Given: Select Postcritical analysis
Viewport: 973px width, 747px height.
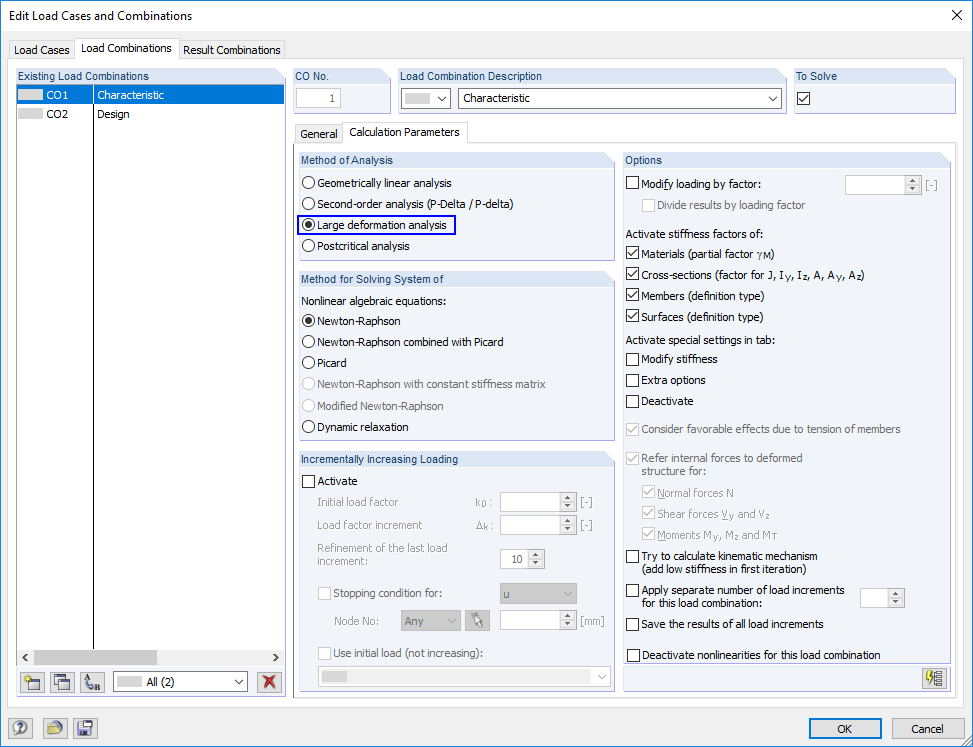Looking at the screenshot, I should coord(356,246).
